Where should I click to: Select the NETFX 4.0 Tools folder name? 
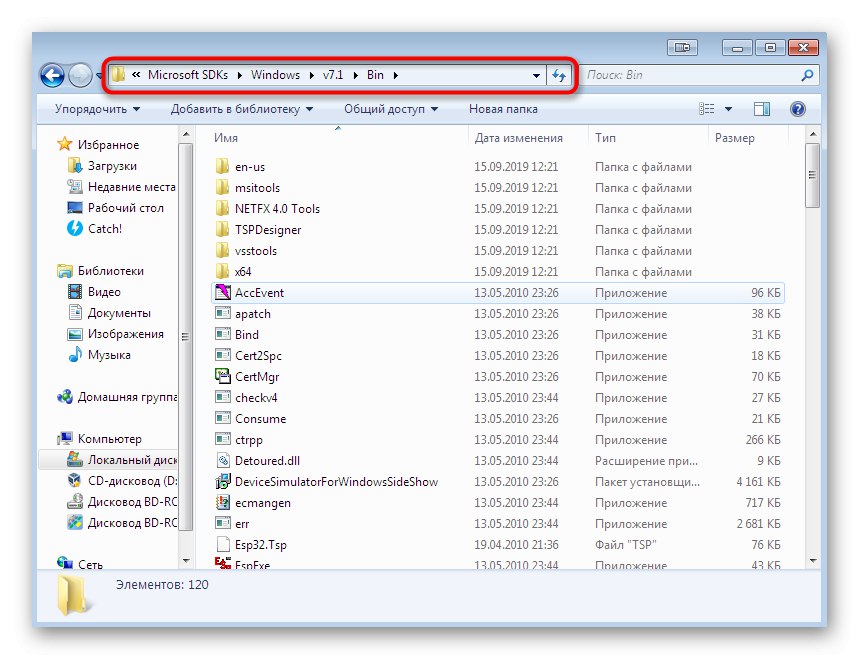pyautogui.click(x=277, y=209)
